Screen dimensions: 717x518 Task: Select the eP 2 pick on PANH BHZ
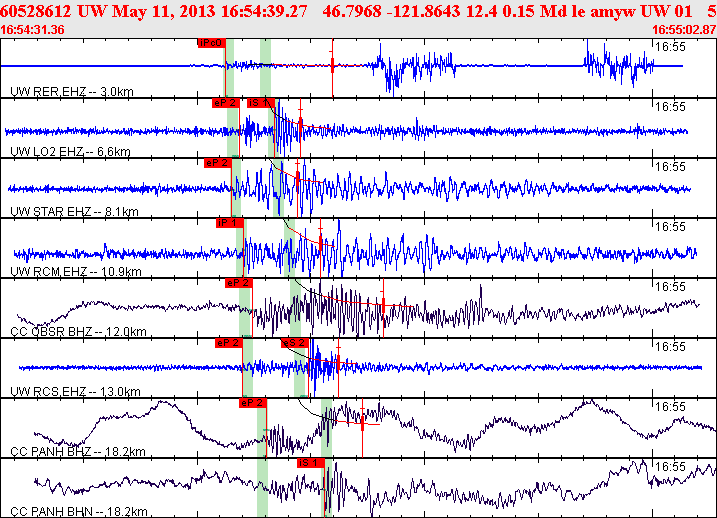[x=251, y=402]
